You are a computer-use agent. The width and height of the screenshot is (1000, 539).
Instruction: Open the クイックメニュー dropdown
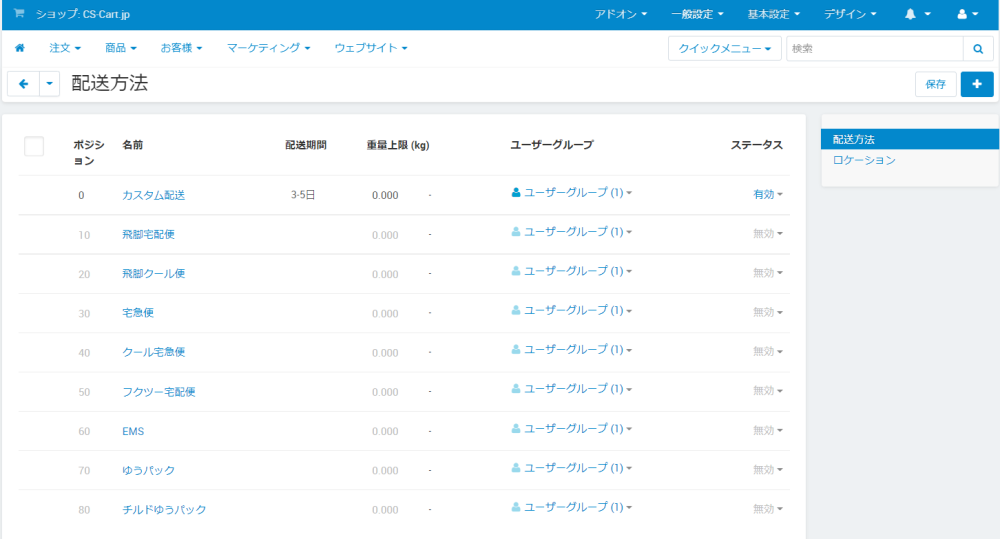pyautogui.click(x=724, y=48)
